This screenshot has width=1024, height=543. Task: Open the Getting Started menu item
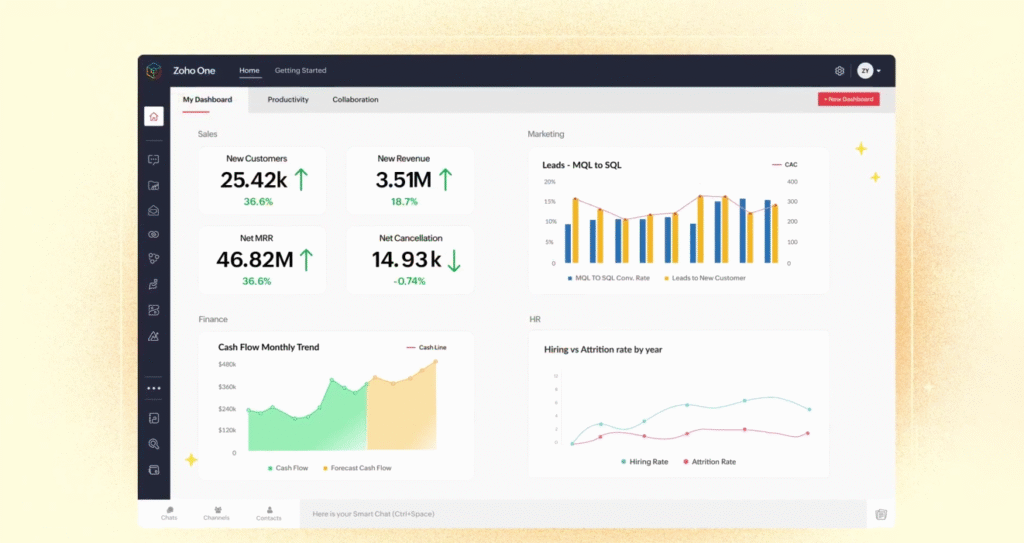[300, 71]
